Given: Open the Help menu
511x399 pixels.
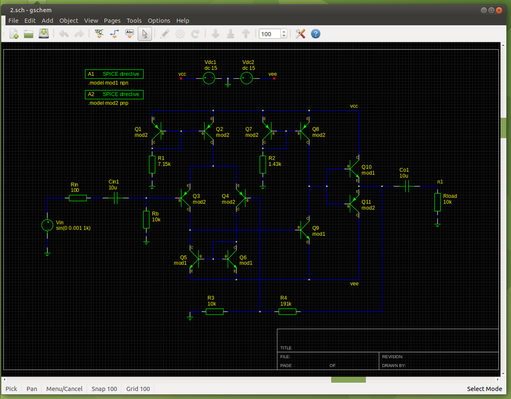Looking at the screenshot, I should (x=182, y=20).
